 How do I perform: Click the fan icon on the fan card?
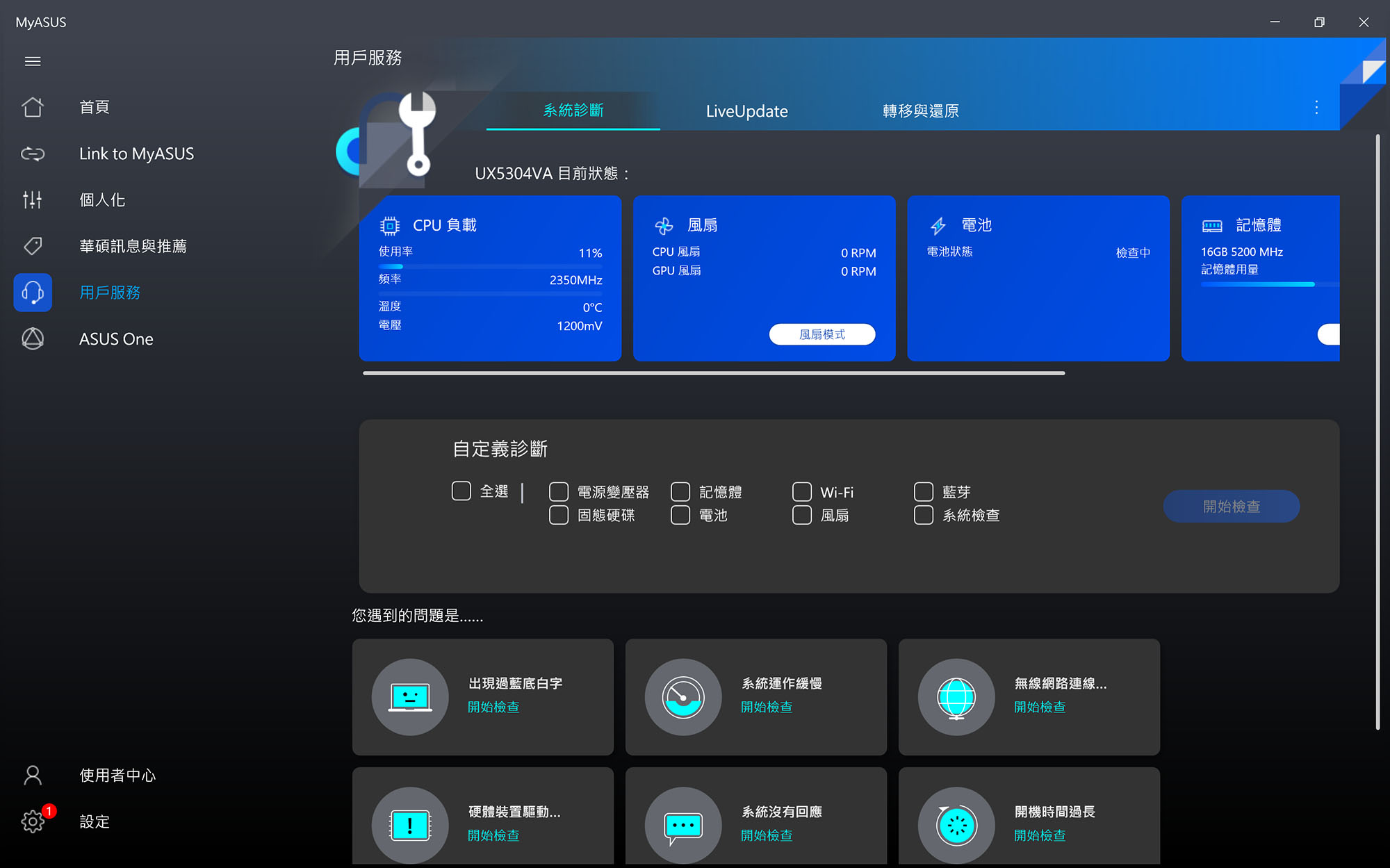tap(664, 226)
